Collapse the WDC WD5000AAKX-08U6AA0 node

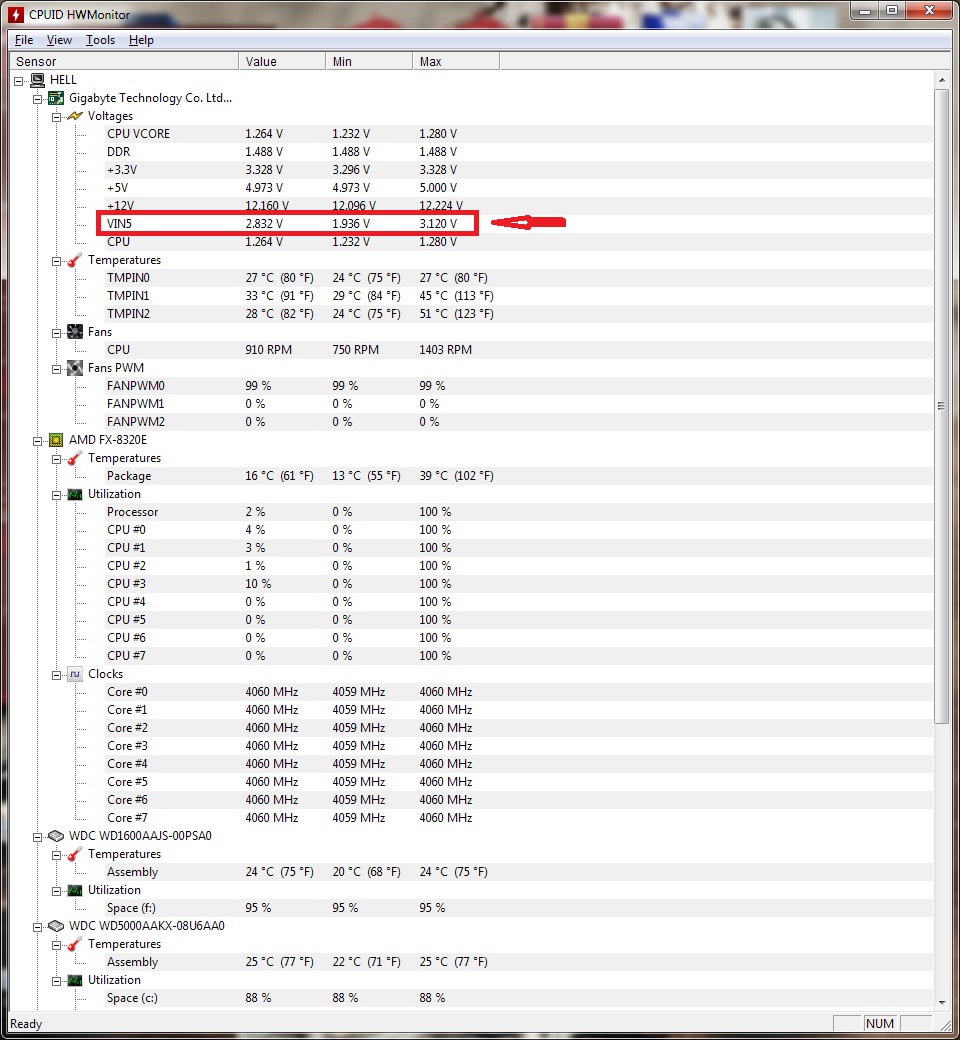(38, 927)
